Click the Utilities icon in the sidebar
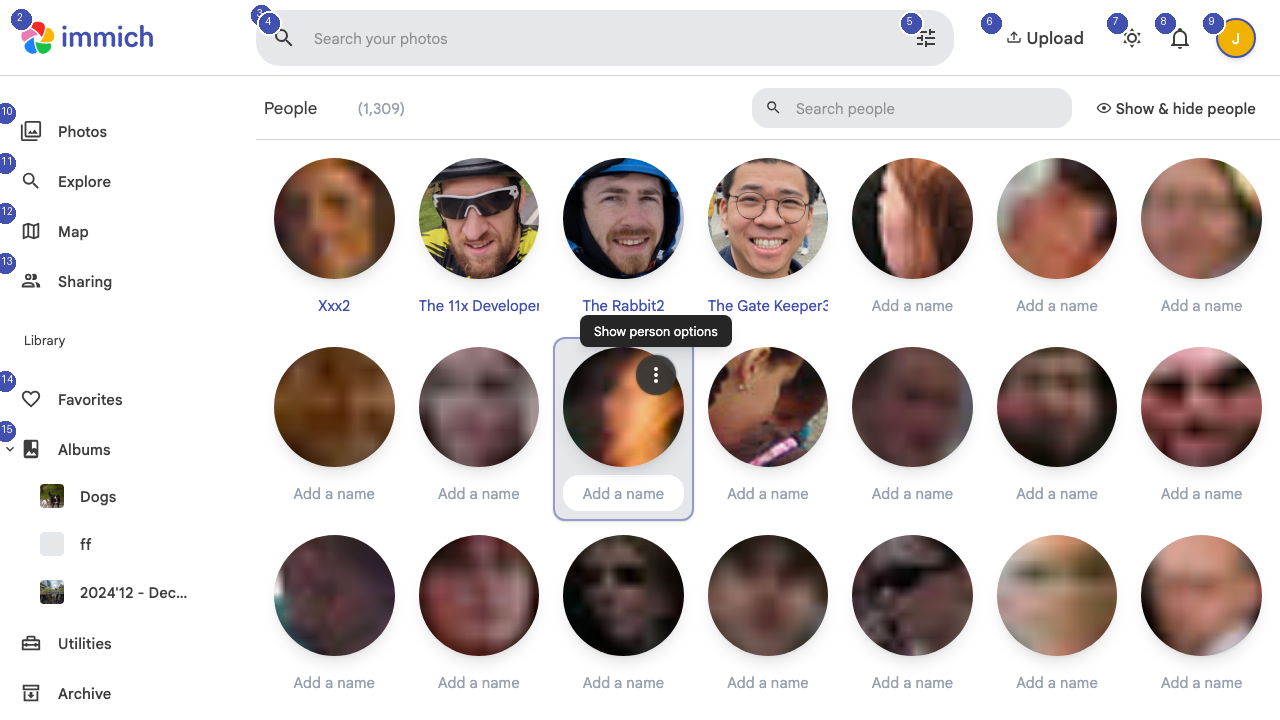Image resolution: width=1280 pixels, height=720 pixels. pyautogui.click(x=31, y=643)
